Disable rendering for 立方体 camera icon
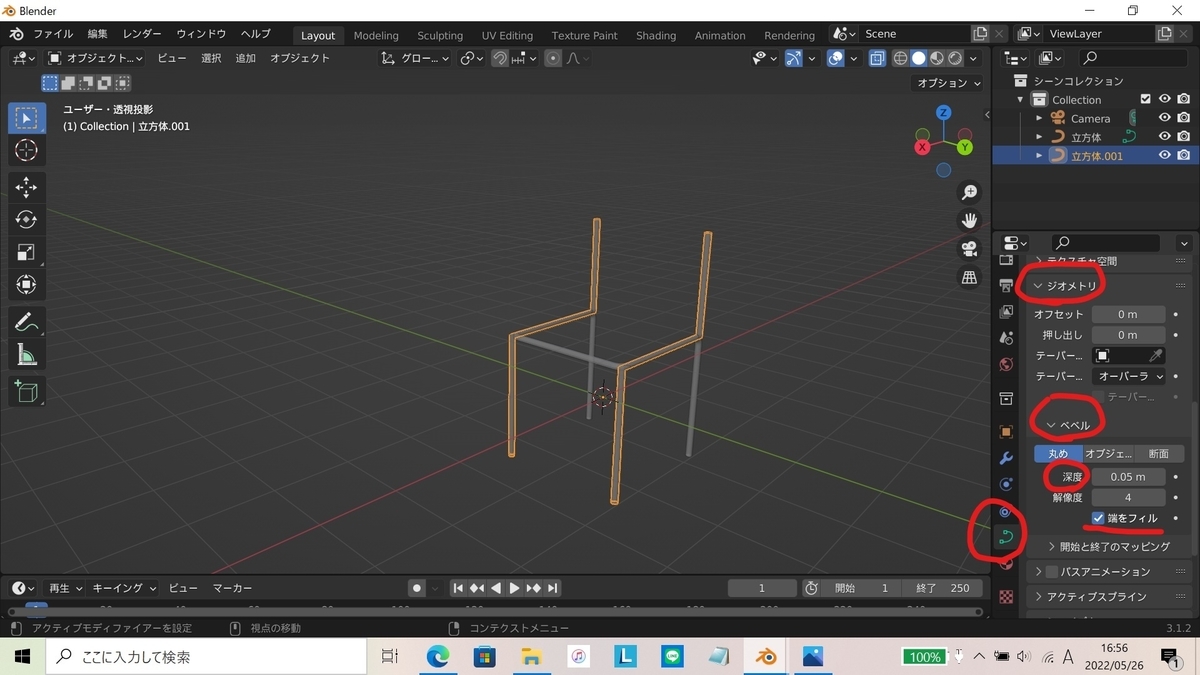 pyautogui.click(x=1183, y=137)
